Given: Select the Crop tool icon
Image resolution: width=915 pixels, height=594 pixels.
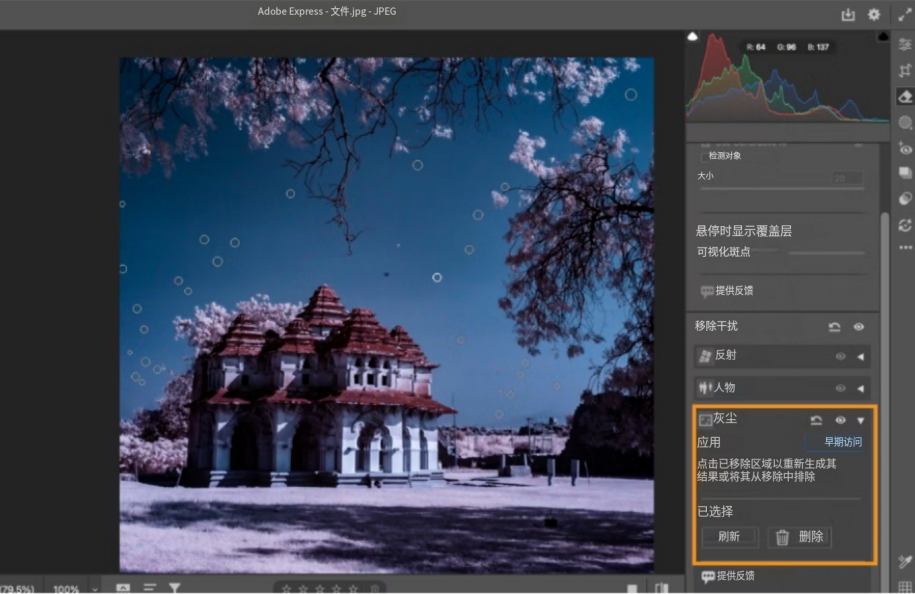Looking at the screenshot, I should tap(905, 70).
